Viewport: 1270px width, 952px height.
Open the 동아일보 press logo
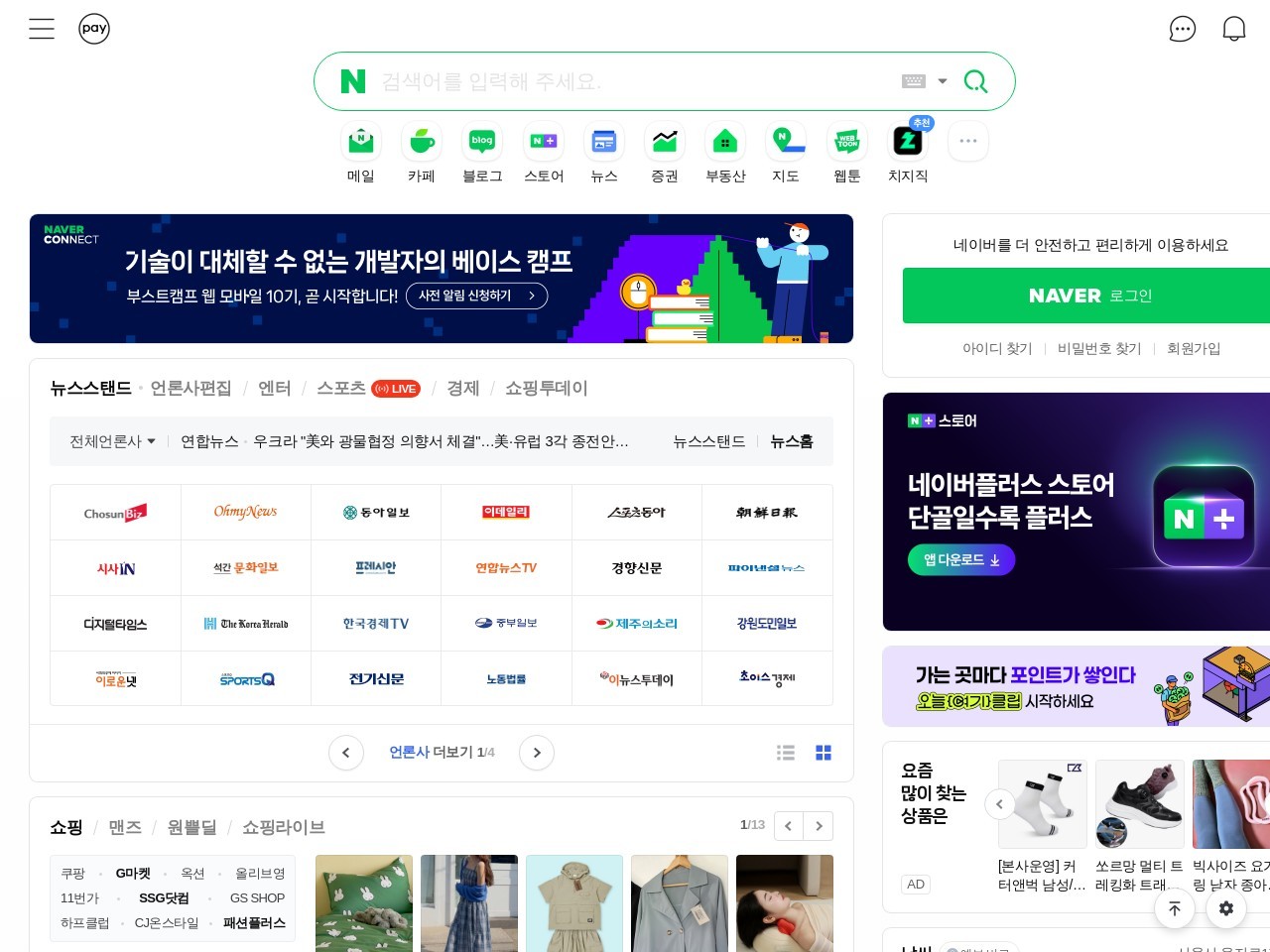376,513
